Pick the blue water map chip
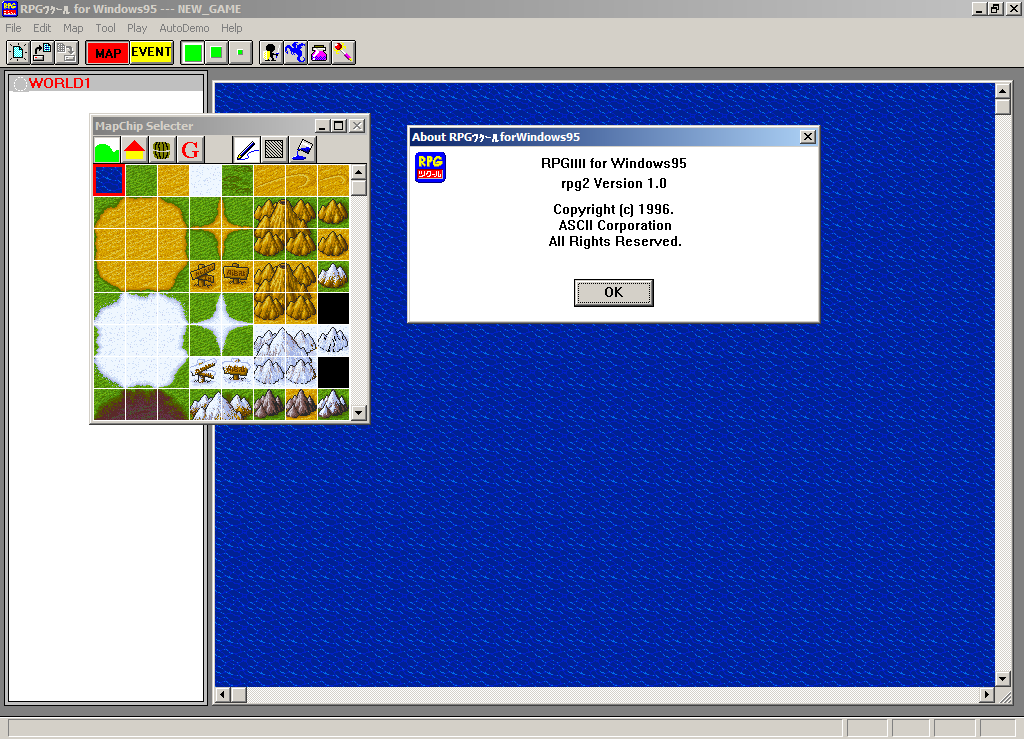The height and width of the screenshot is (739, 1024). click(109, 180)
